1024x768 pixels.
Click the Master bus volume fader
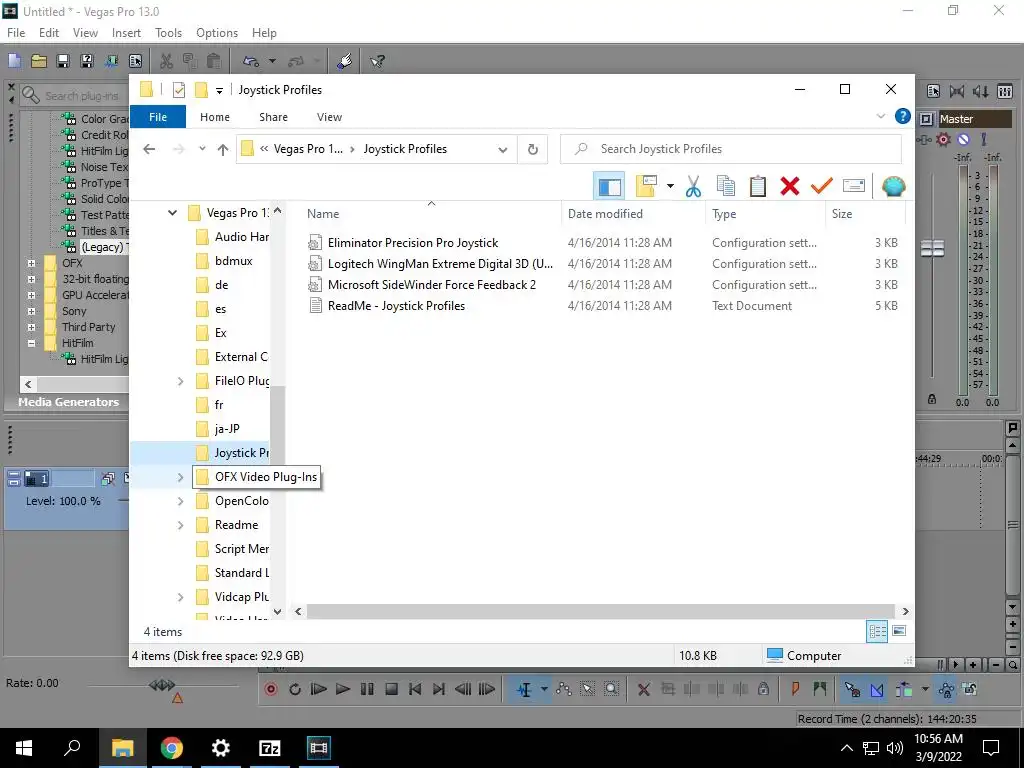(933, 248)
